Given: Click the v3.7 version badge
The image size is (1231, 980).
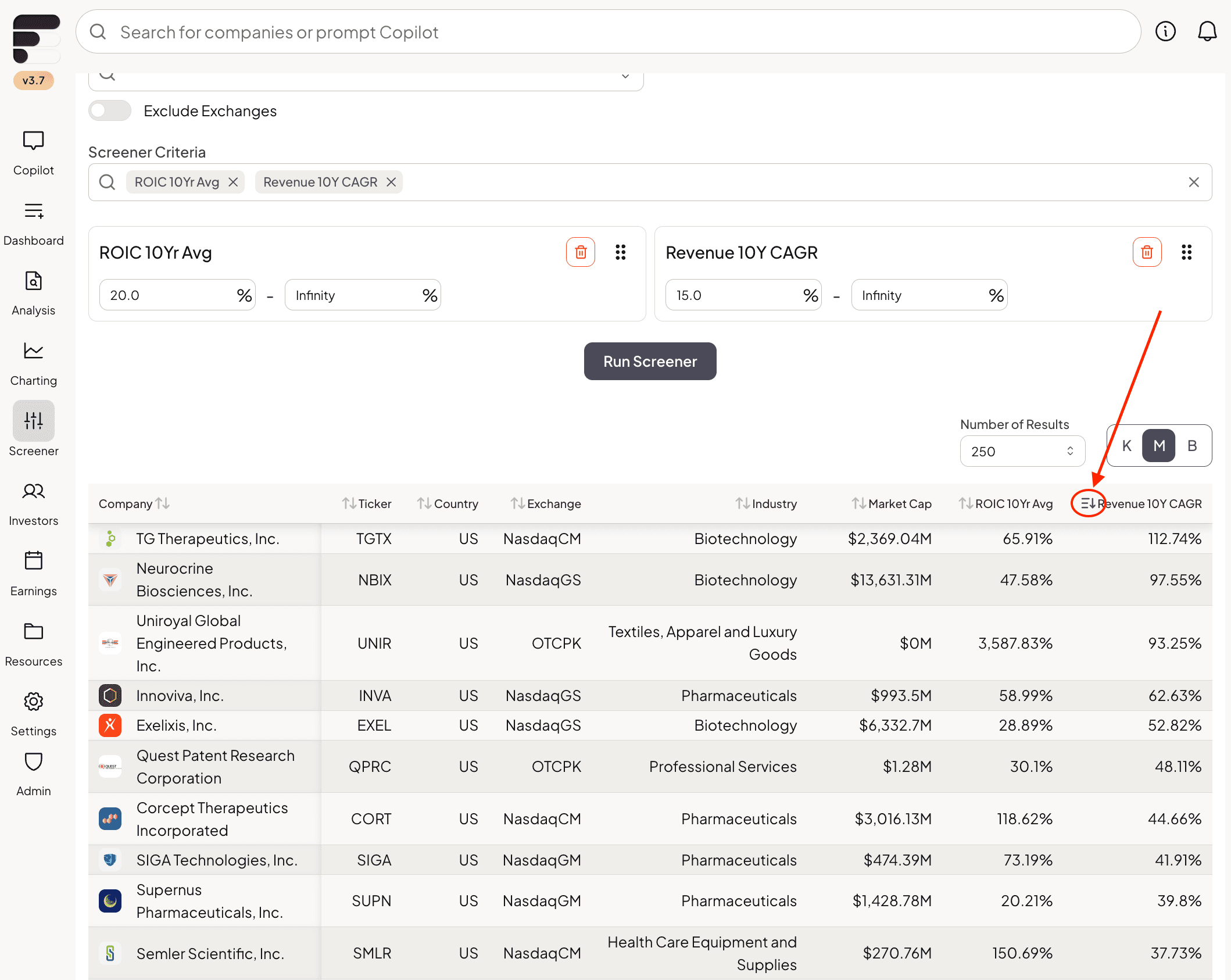Looking at the screenshot, I should [x=34, y=80].
